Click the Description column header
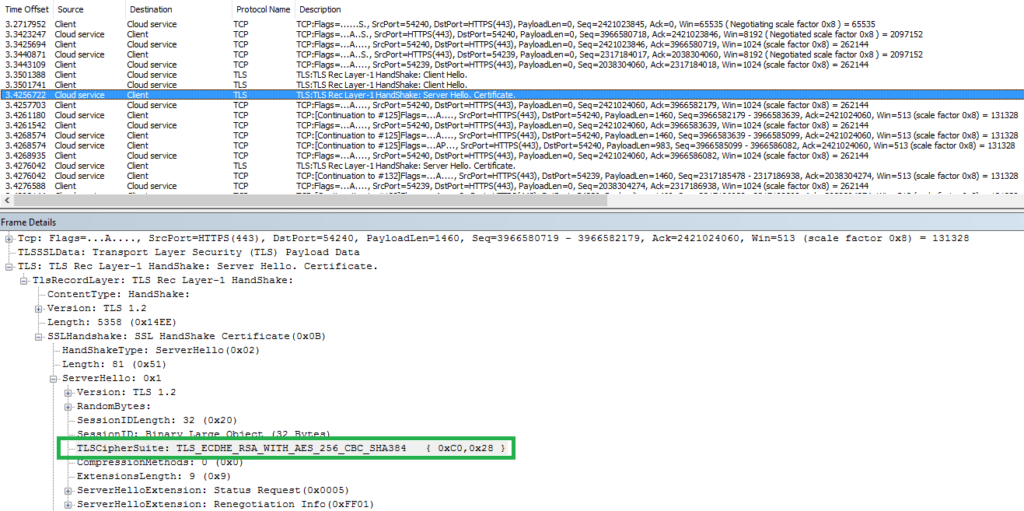 320,8
